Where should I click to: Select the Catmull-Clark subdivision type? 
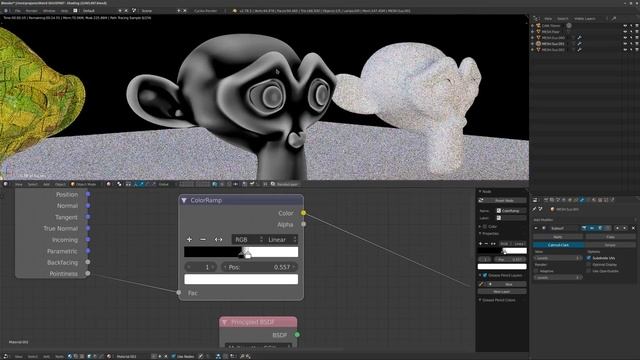tap(558, 245)
